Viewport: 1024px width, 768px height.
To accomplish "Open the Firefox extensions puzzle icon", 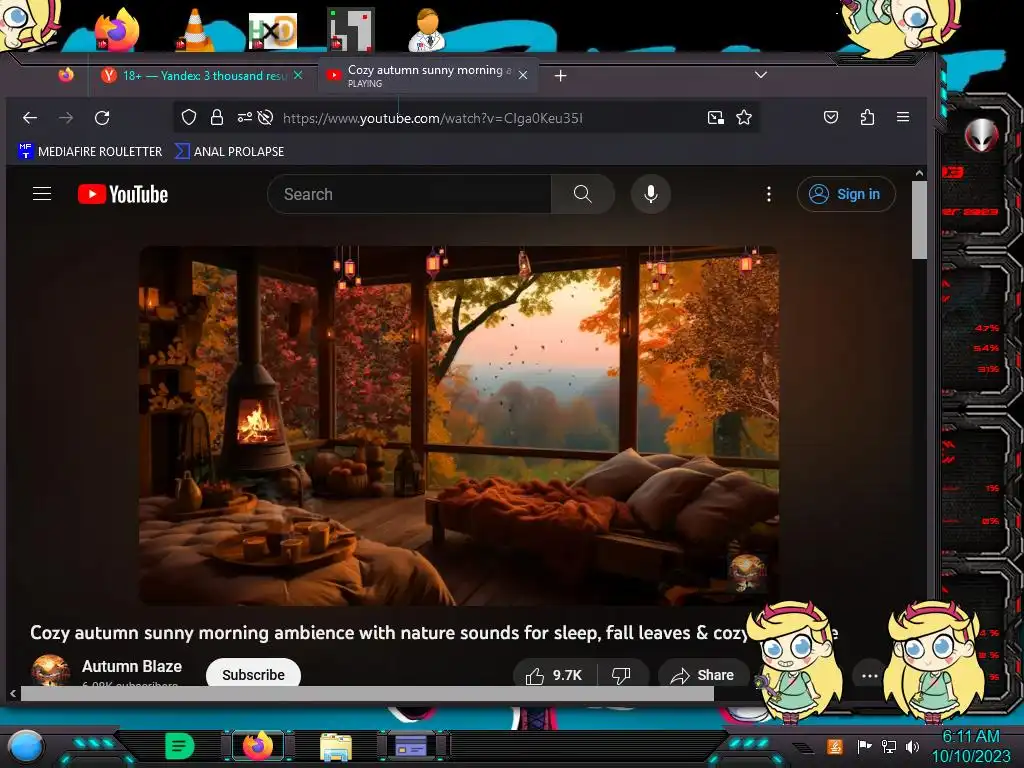I will (x=867, y=118).
